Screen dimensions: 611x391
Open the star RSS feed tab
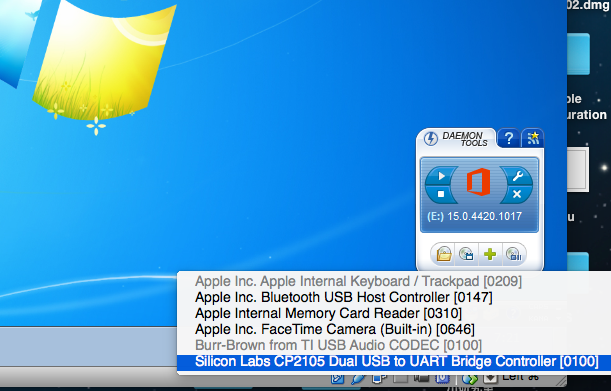(533, 138)
